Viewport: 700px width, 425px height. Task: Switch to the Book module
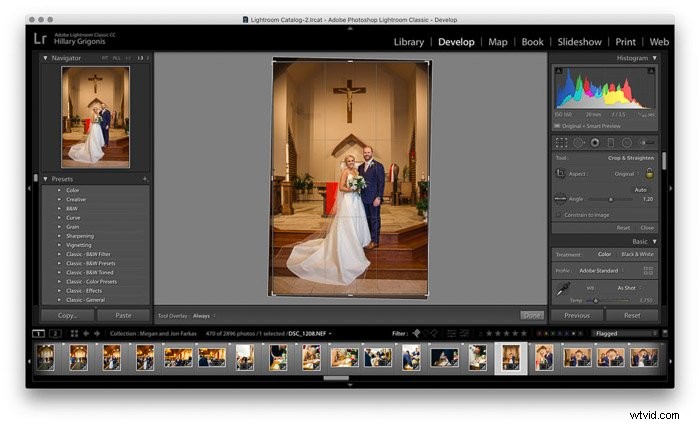(533, 42)
